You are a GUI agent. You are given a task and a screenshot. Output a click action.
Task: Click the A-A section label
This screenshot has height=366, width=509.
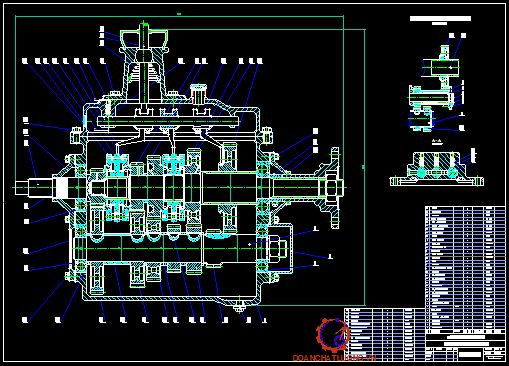click(436, 142)
